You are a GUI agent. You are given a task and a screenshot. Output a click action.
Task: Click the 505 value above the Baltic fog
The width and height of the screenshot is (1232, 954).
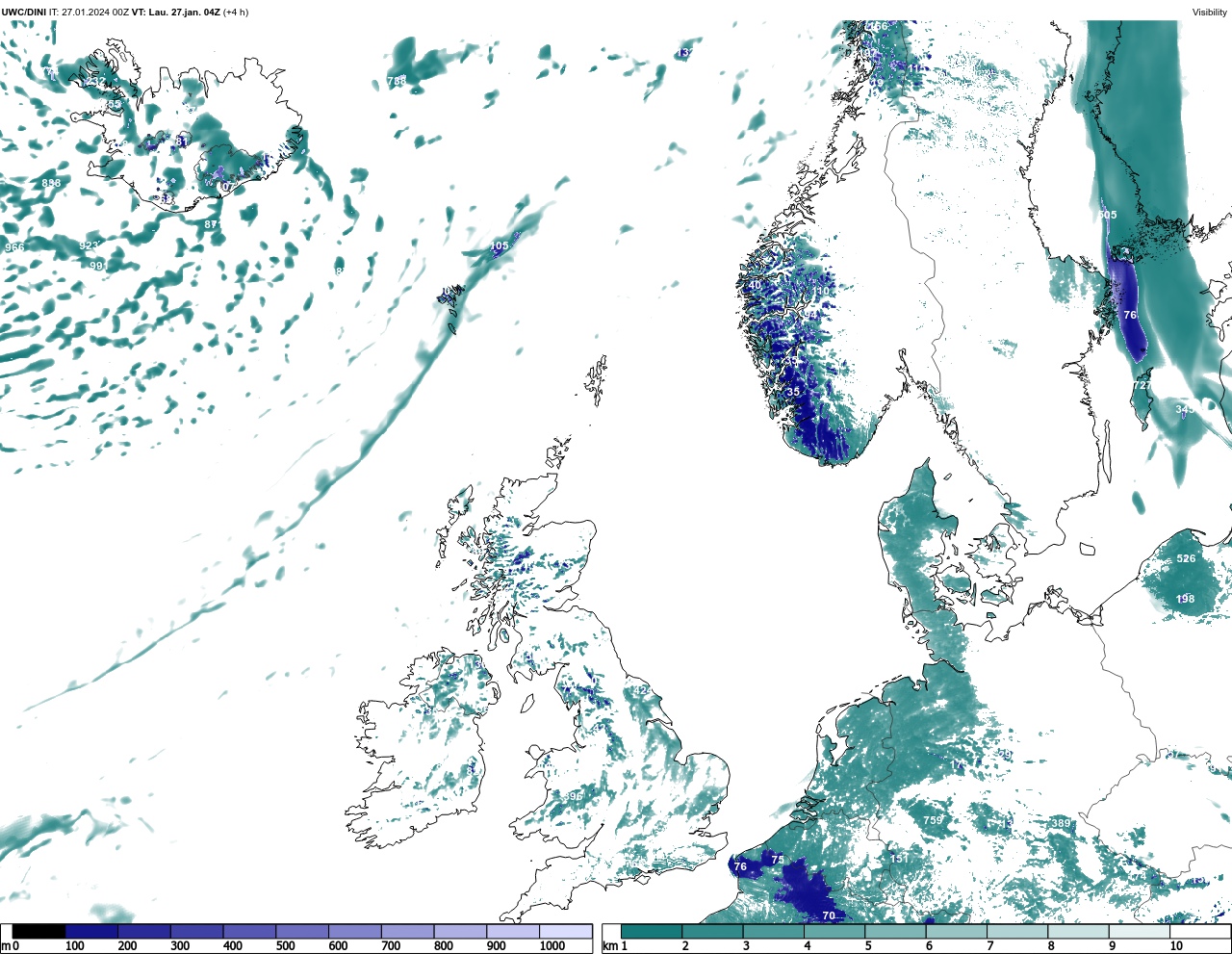click(x=1108, y=215)
